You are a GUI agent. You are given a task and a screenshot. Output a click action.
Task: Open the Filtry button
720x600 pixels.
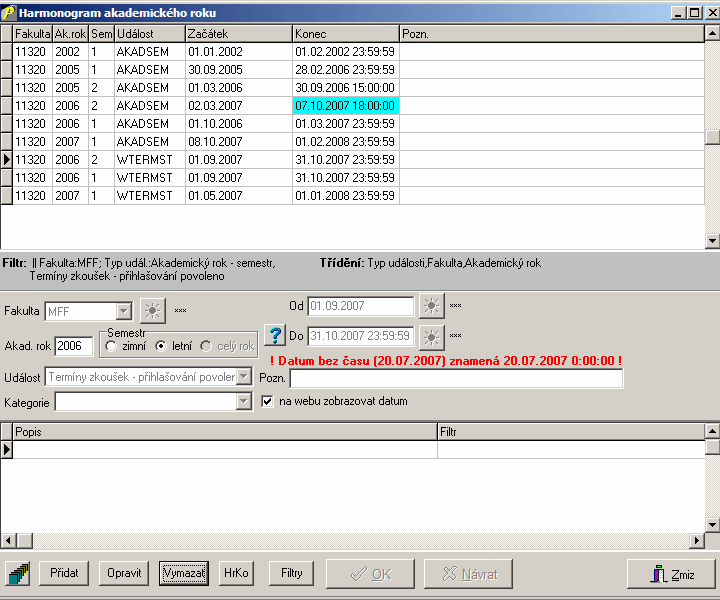coord(292,573)
